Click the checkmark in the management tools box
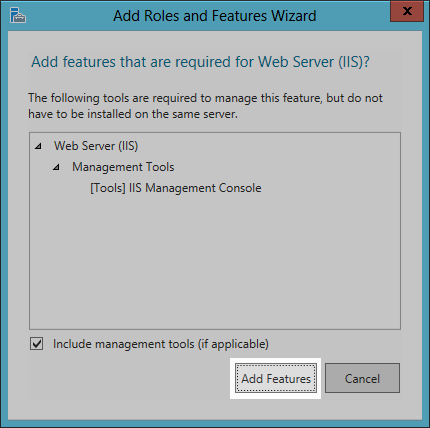 tap(36, 344)
